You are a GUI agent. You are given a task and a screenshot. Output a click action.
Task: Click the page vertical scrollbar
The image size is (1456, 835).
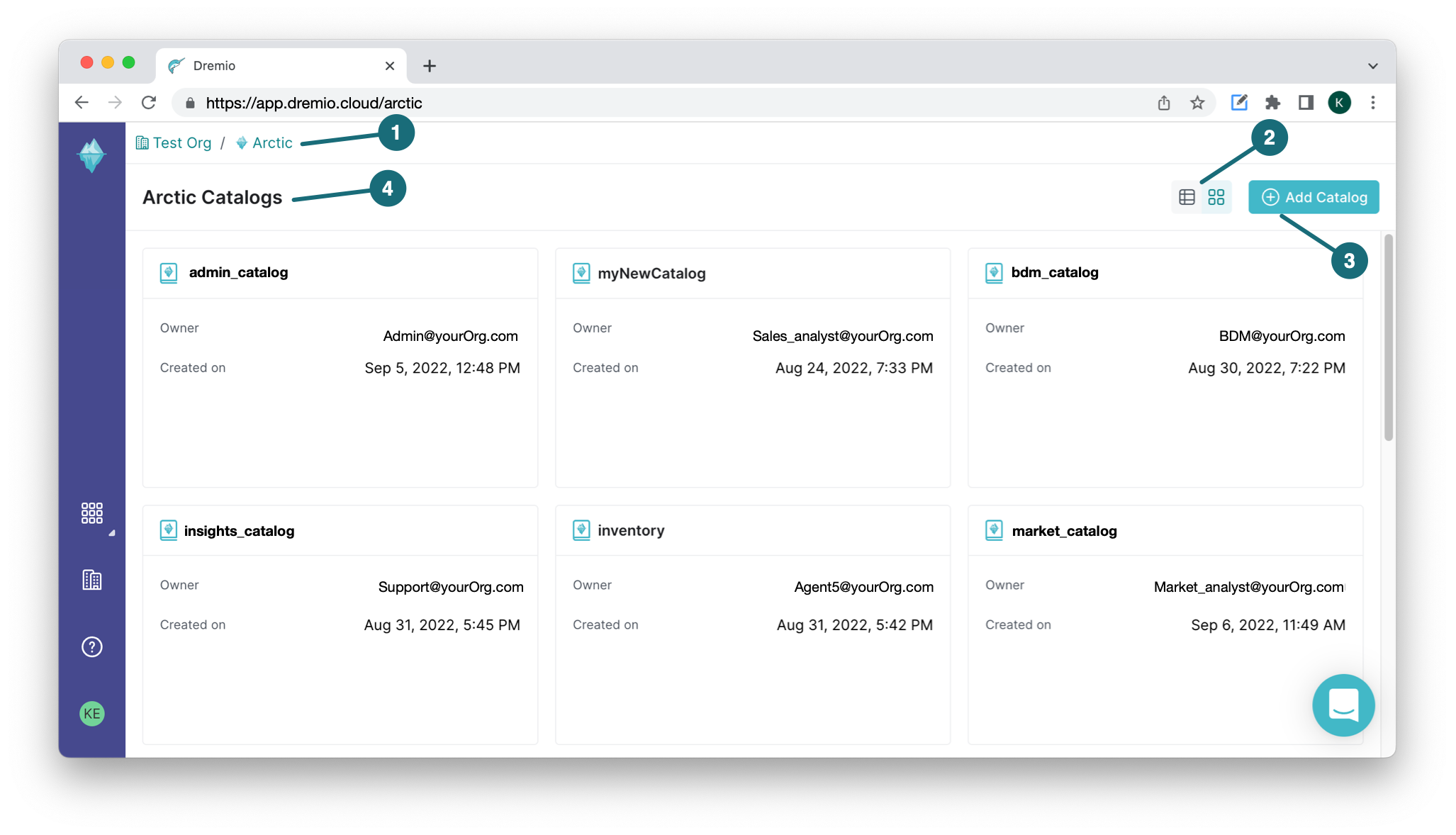pos(1388,338)
